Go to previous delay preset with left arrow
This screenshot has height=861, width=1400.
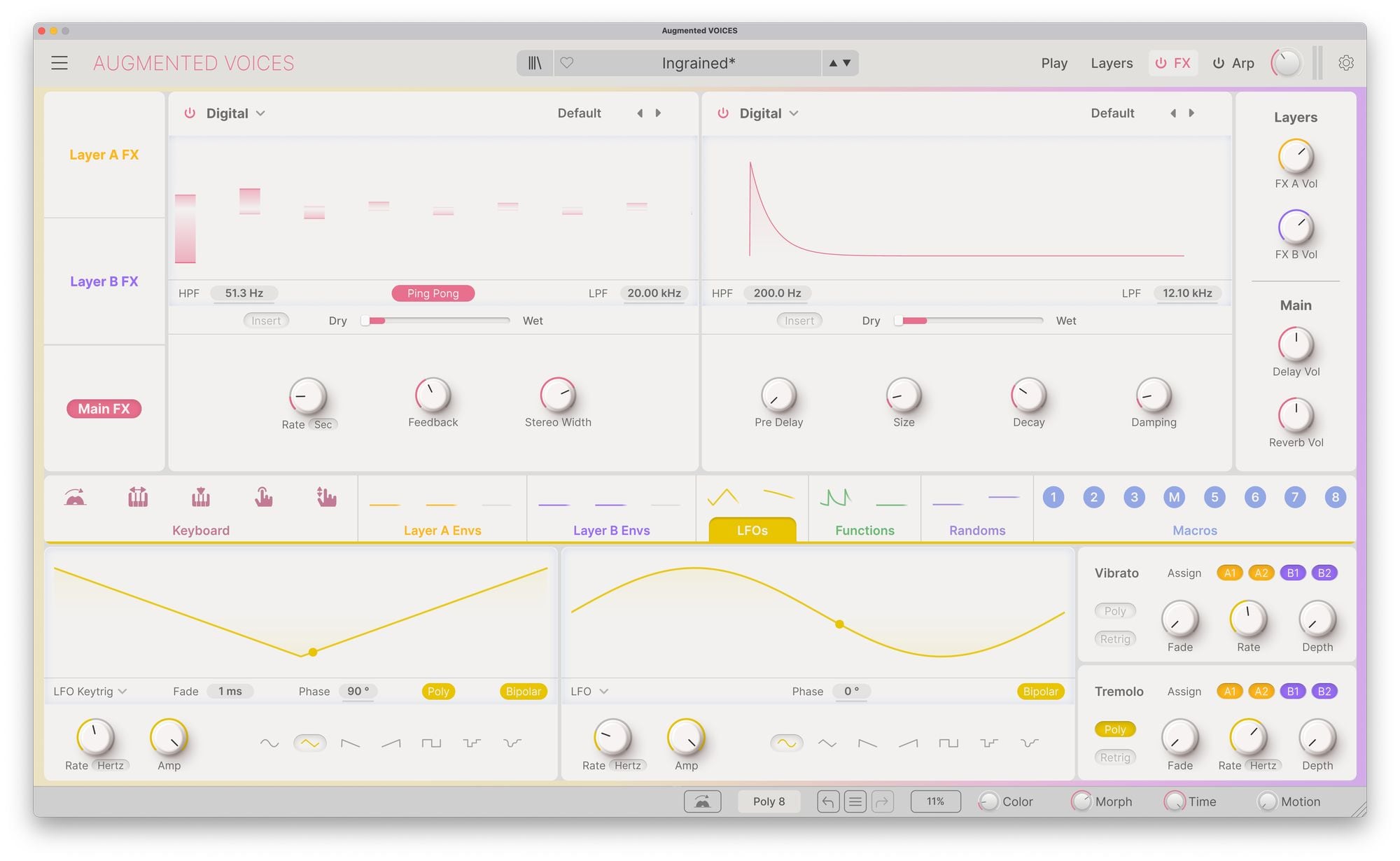(x=640, y=113)
